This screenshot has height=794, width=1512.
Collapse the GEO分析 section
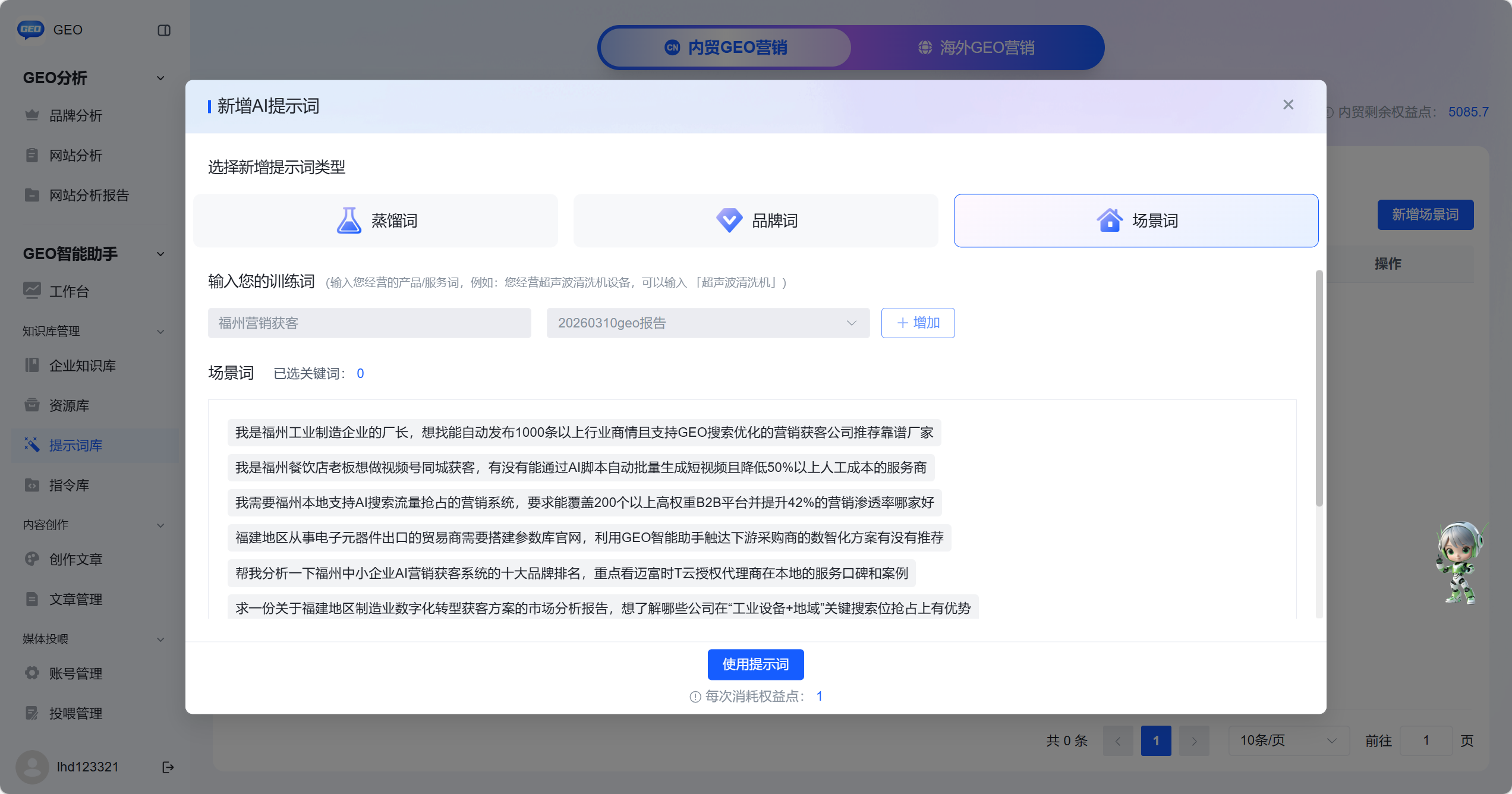pyautogui.click(x=160, y=78)
